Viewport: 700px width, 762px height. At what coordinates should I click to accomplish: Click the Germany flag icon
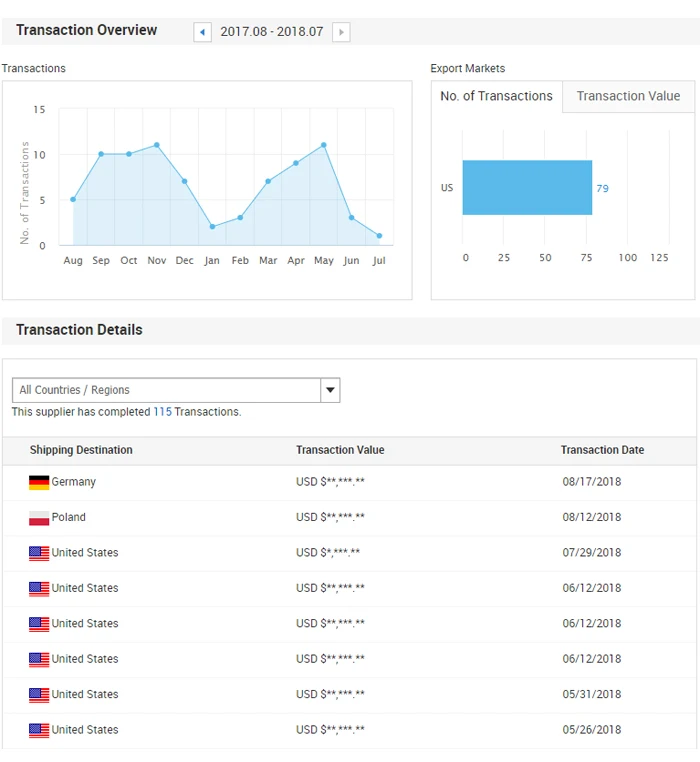(x=39, y=482)
